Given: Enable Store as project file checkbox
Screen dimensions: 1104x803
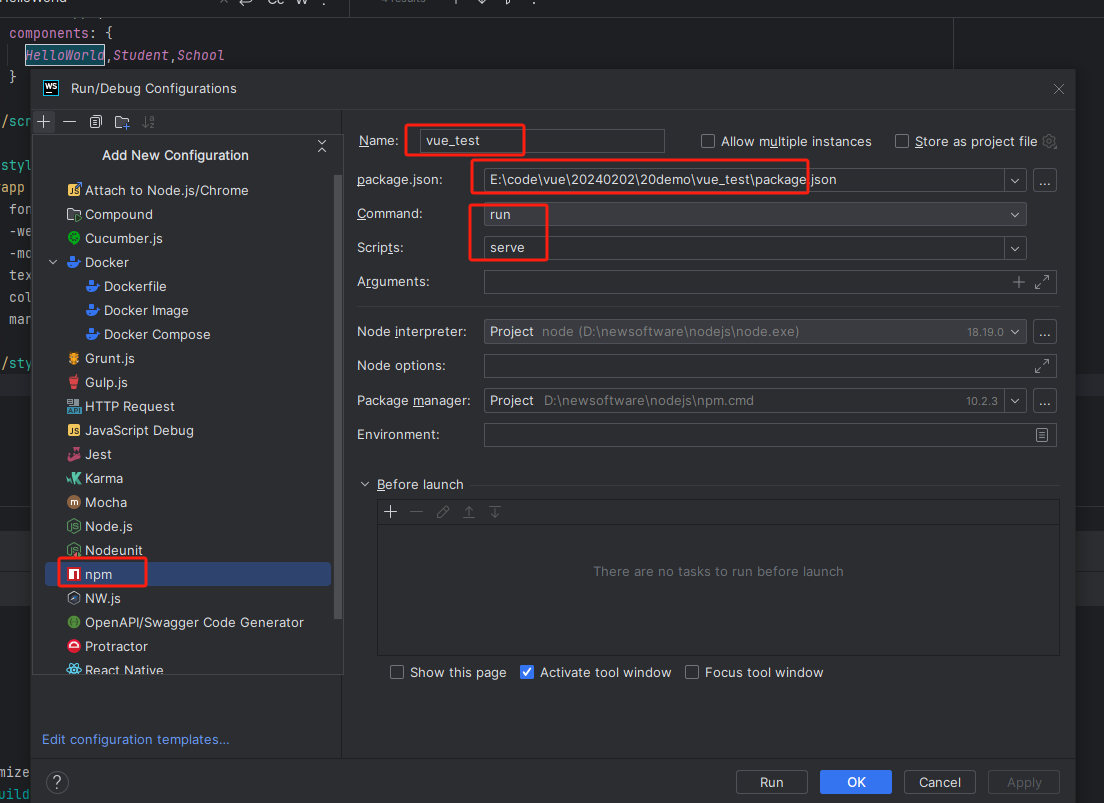Looking at the screenshot, I should (x=901, y=141).
